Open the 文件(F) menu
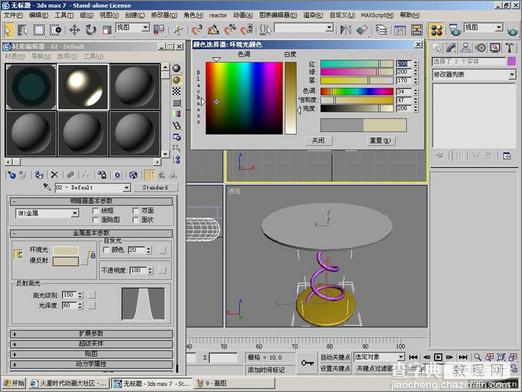This screenshot has height=392, width=522. (13, 15)
